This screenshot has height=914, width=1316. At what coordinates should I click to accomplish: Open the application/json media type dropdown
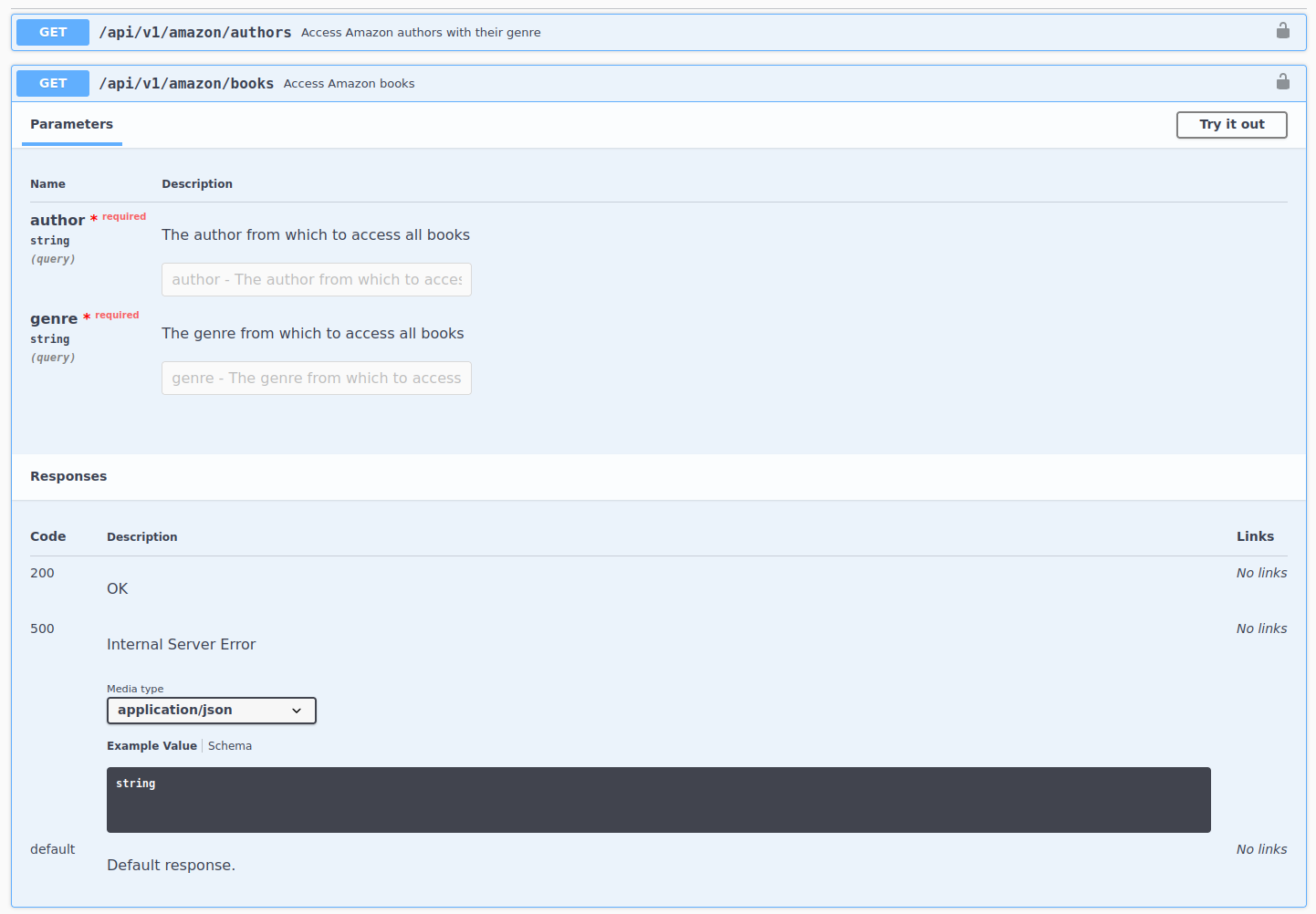pos(211,711)
